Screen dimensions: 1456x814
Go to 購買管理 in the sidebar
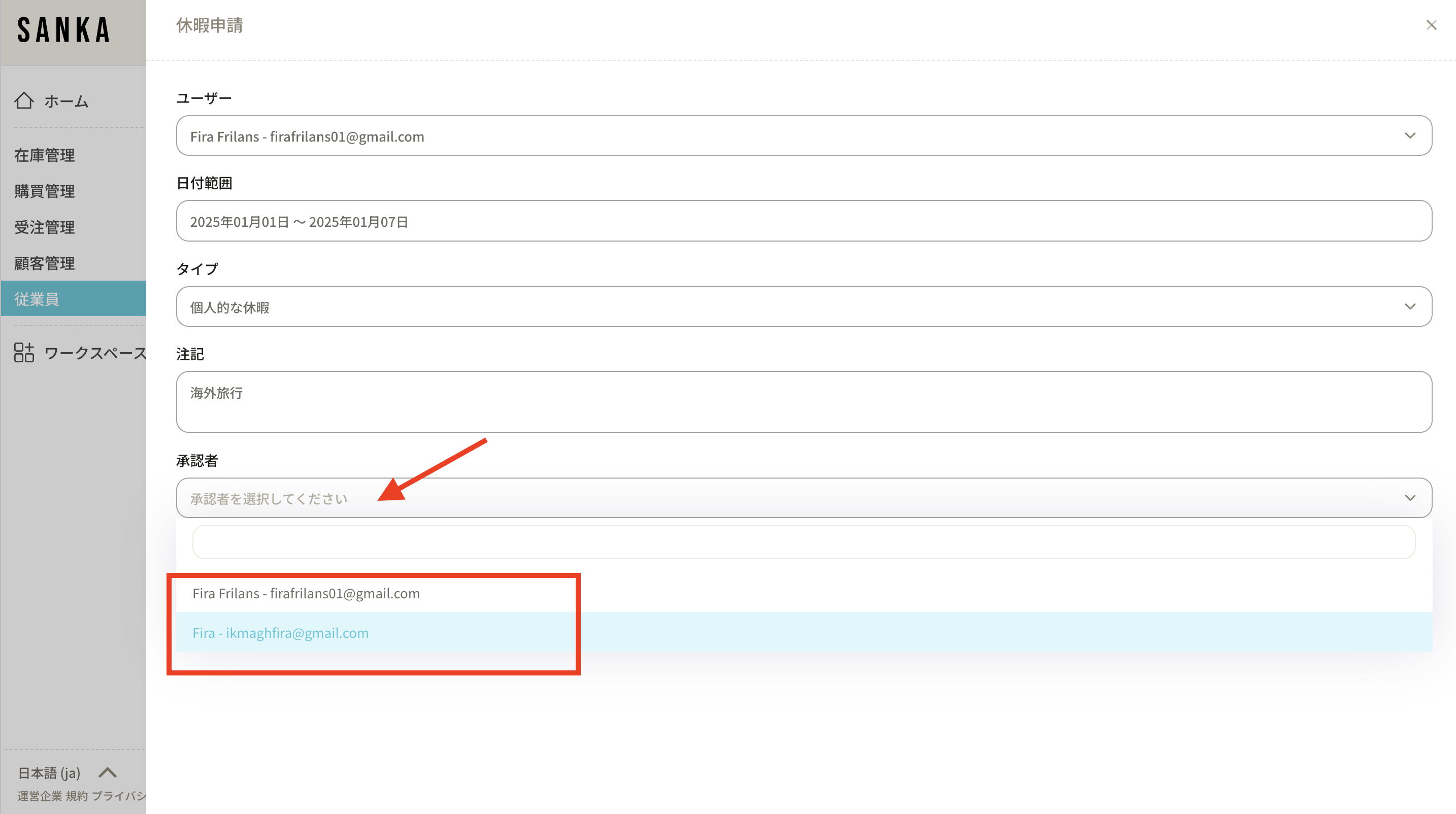click(x=45, y=191)
